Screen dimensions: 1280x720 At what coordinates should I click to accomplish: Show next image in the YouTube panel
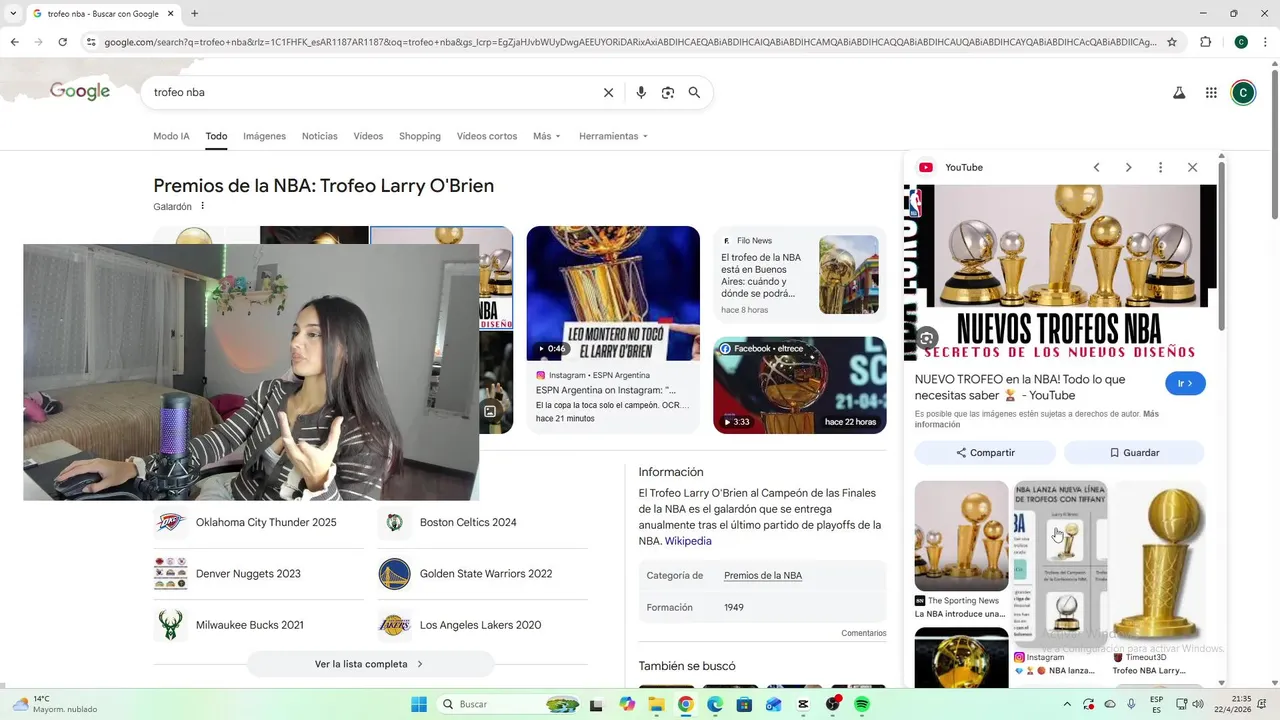(x=1128, y=167)
